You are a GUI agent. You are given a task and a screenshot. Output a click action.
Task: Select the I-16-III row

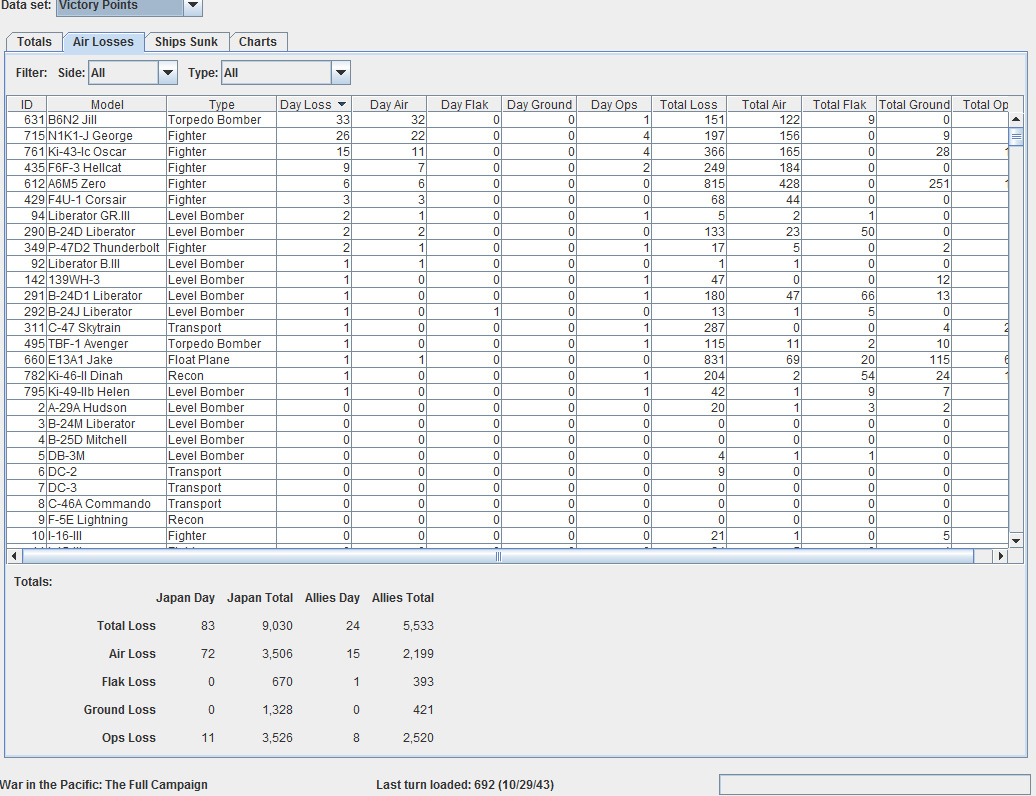tap(507, 536)
